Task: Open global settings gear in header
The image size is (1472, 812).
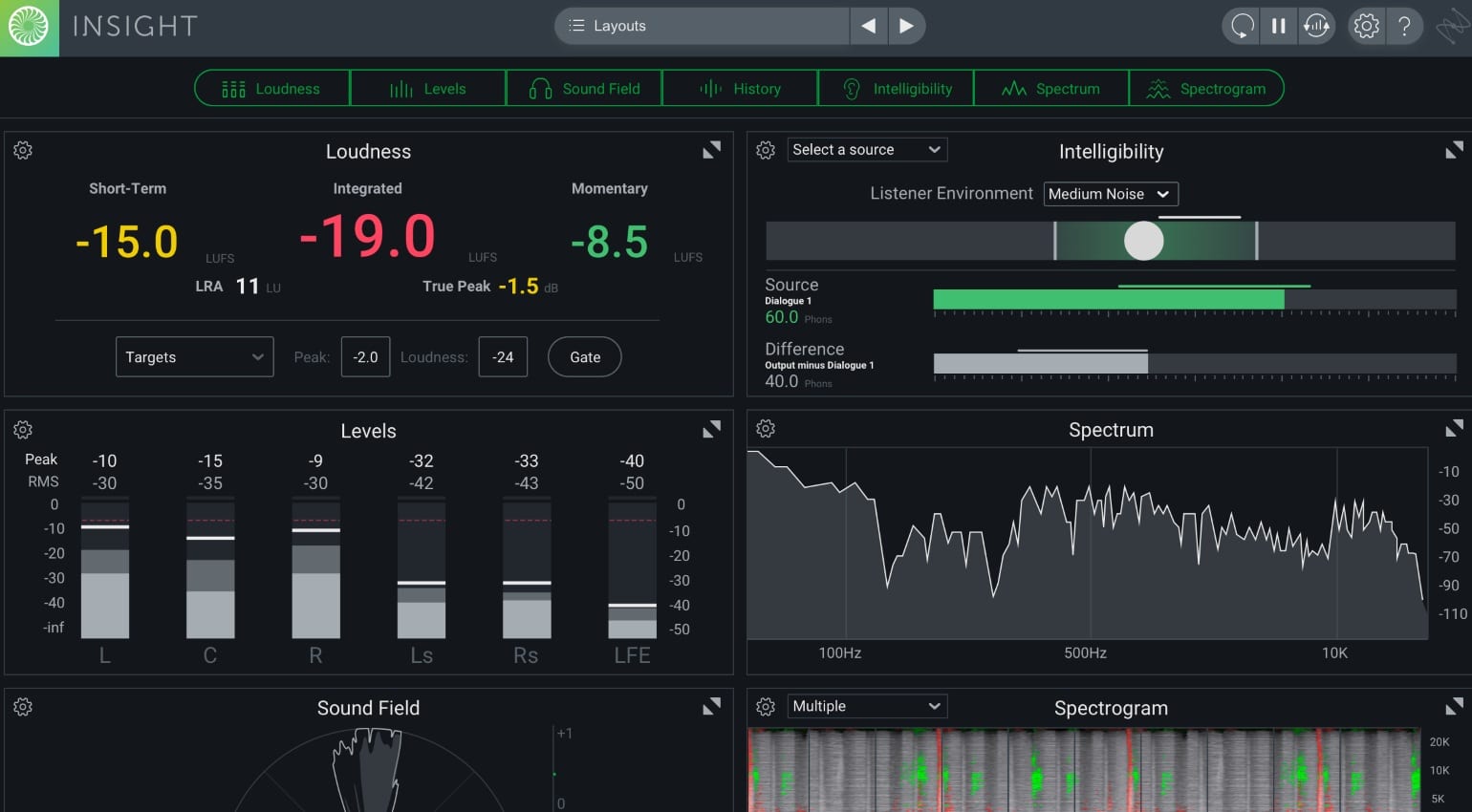Action: (1367, 26)
